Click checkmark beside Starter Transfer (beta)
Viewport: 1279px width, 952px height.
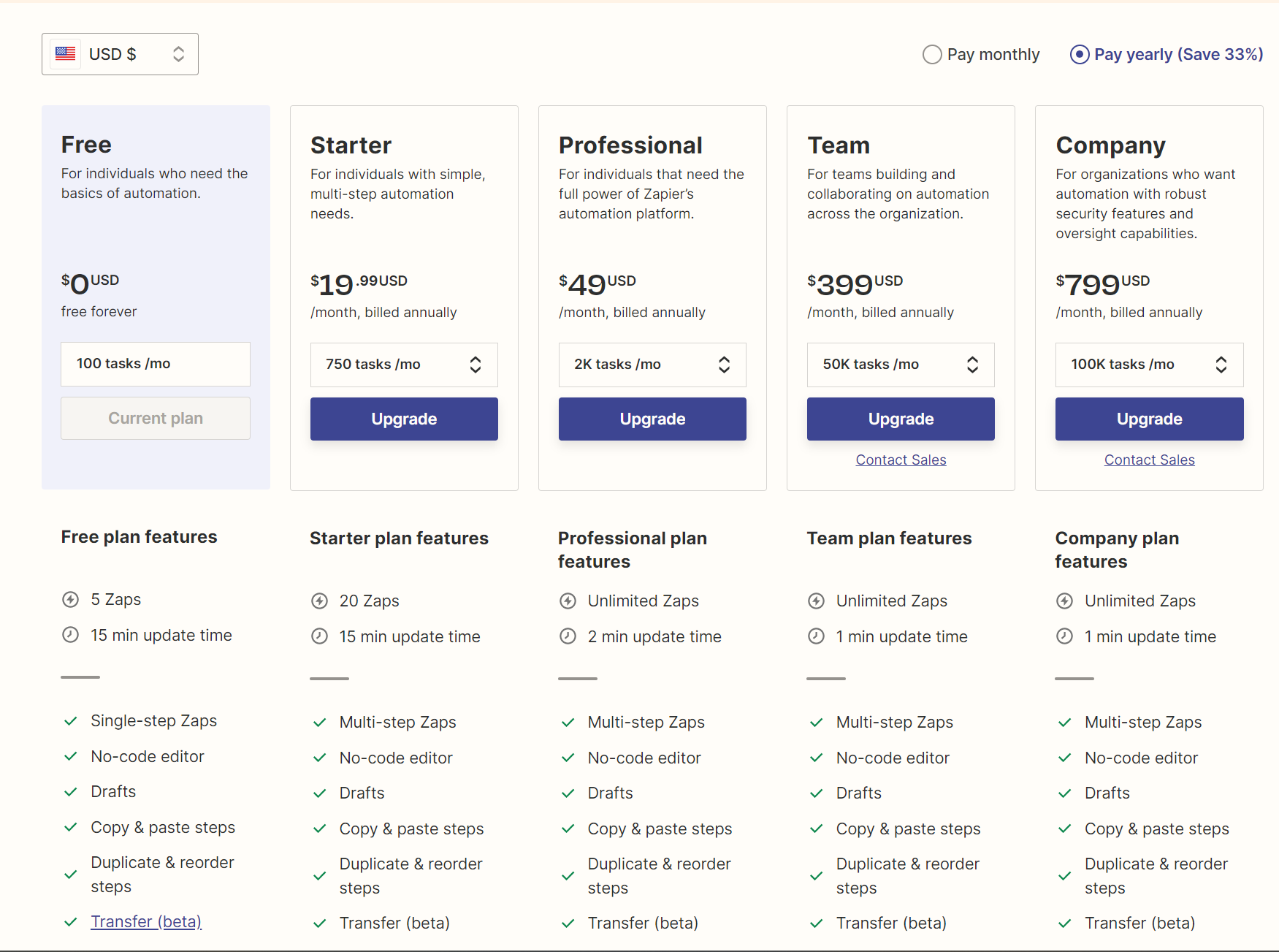319,924
